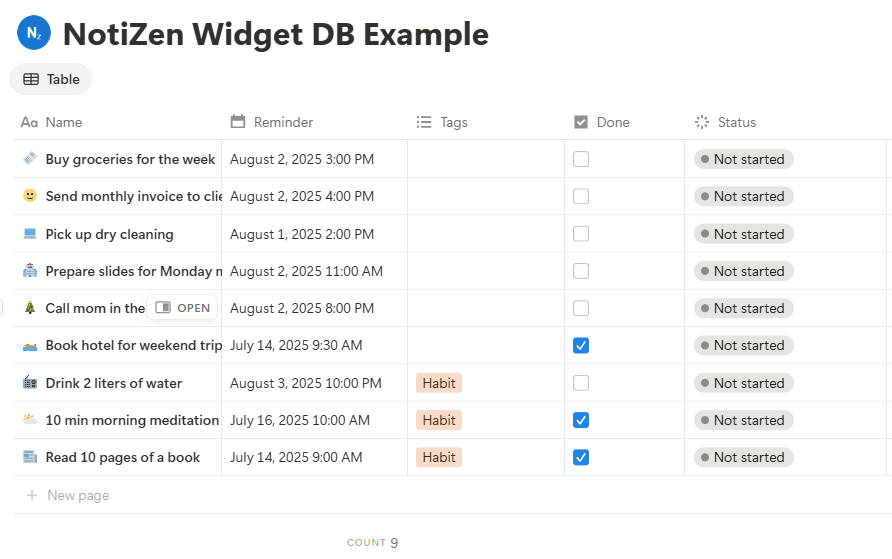Screen dimensions: 892x559
Task: Open the Reminder column header menu
Action: coord(283,122)
